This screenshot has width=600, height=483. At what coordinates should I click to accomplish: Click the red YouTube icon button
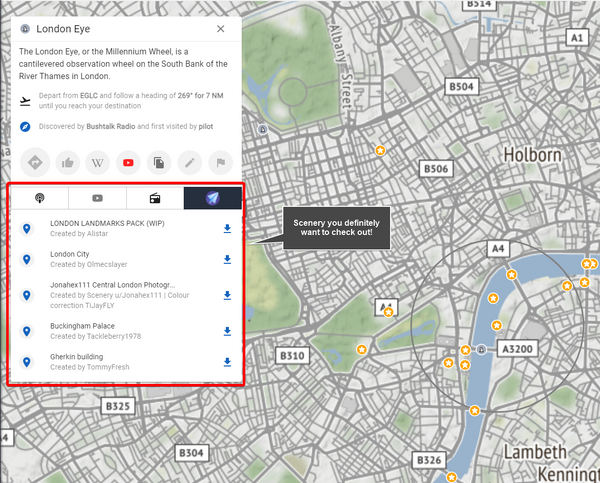[128, 162]
